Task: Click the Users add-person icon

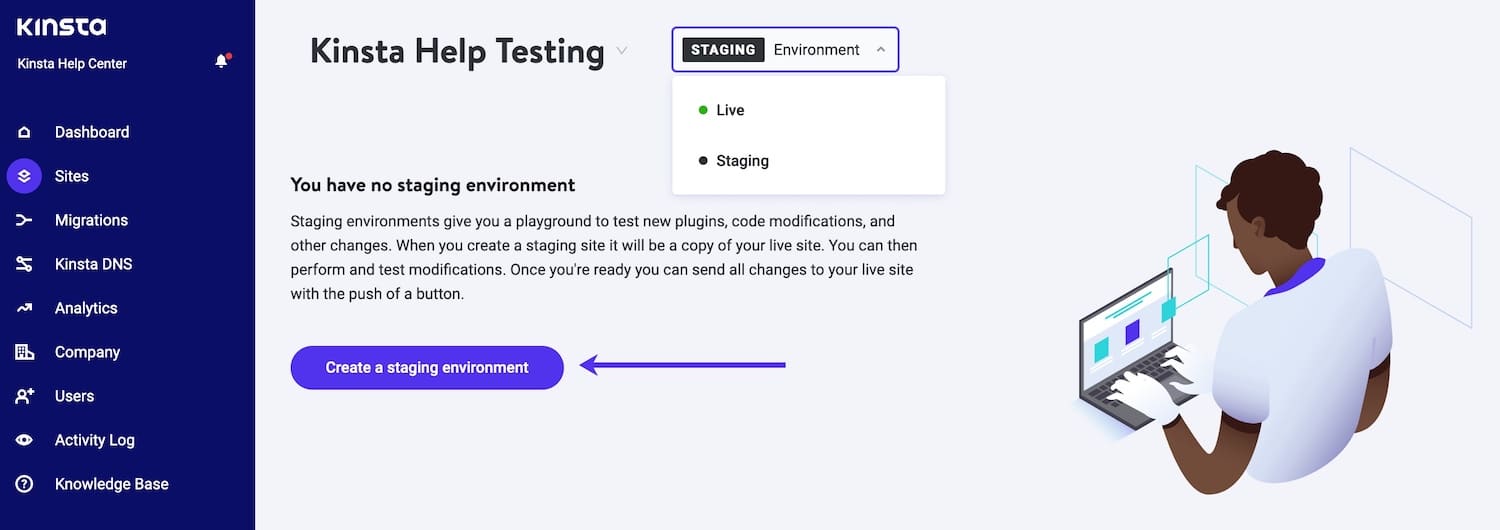Action: 24,396
